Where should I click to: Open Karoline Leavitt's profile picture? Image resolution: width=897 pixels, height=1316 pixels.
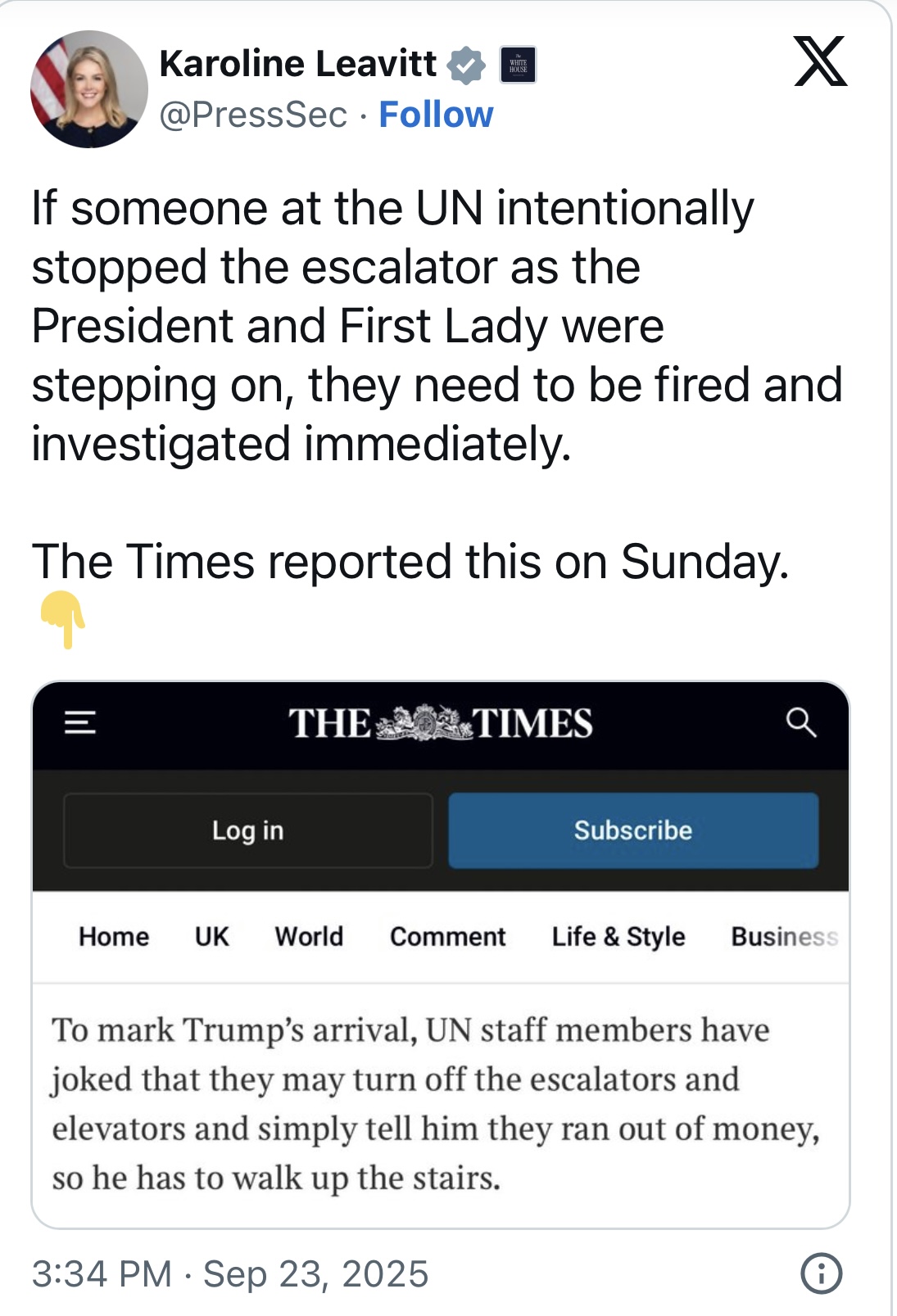pyautogui.click(x=89, y=89)
